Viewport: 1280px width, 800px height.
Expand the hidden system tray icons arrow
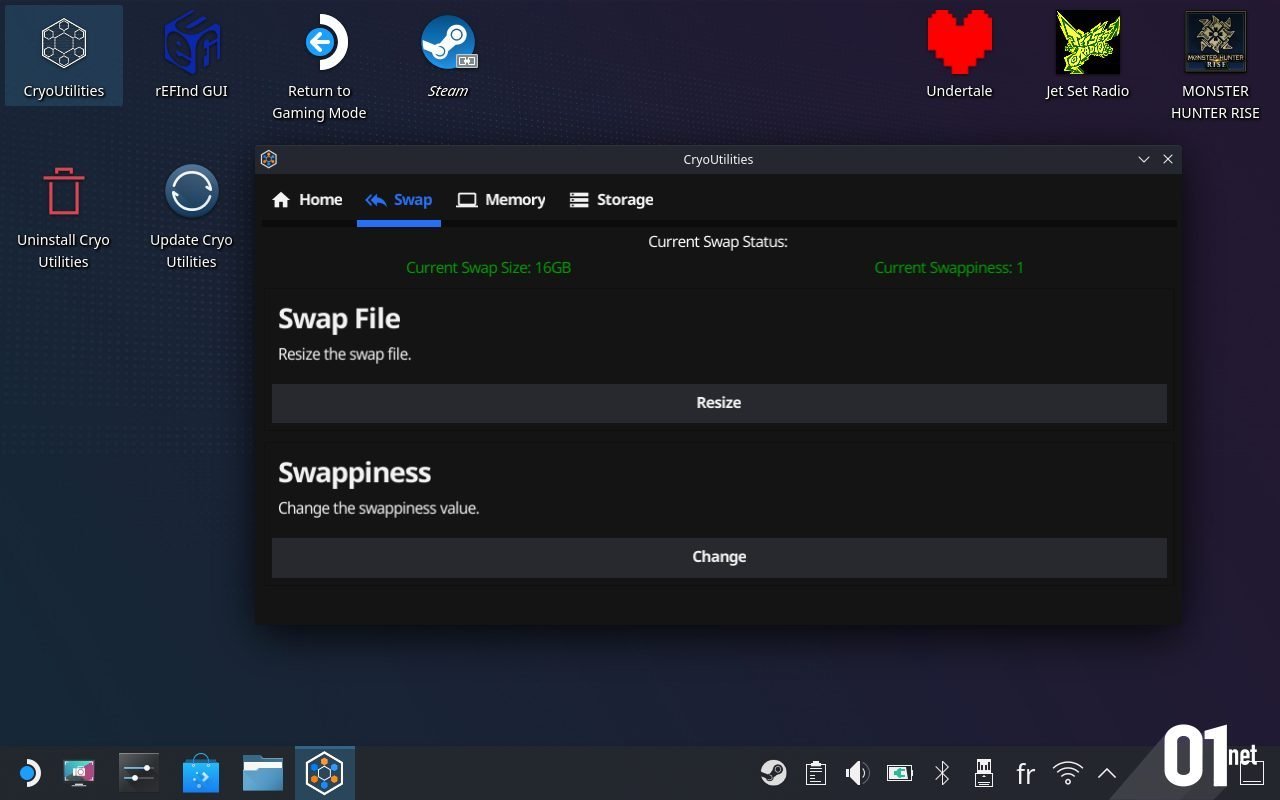1107,773
